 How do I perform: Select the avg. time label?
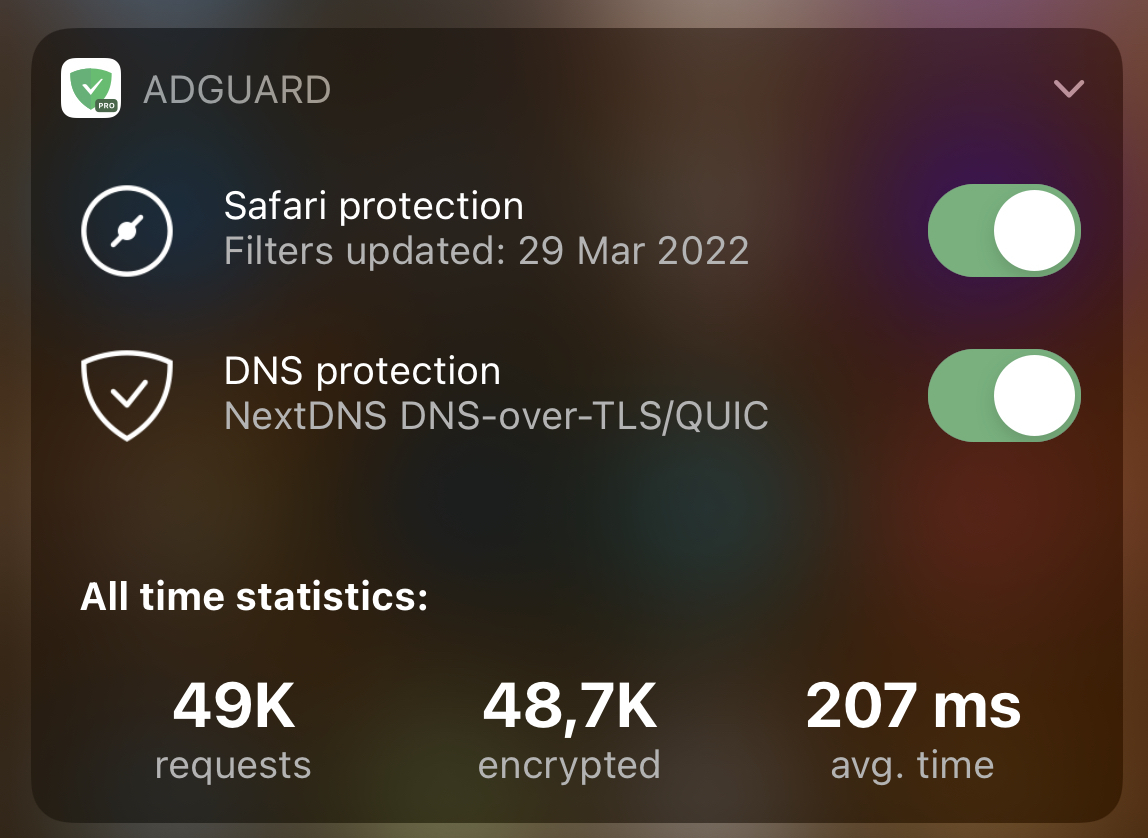[912, 766]
